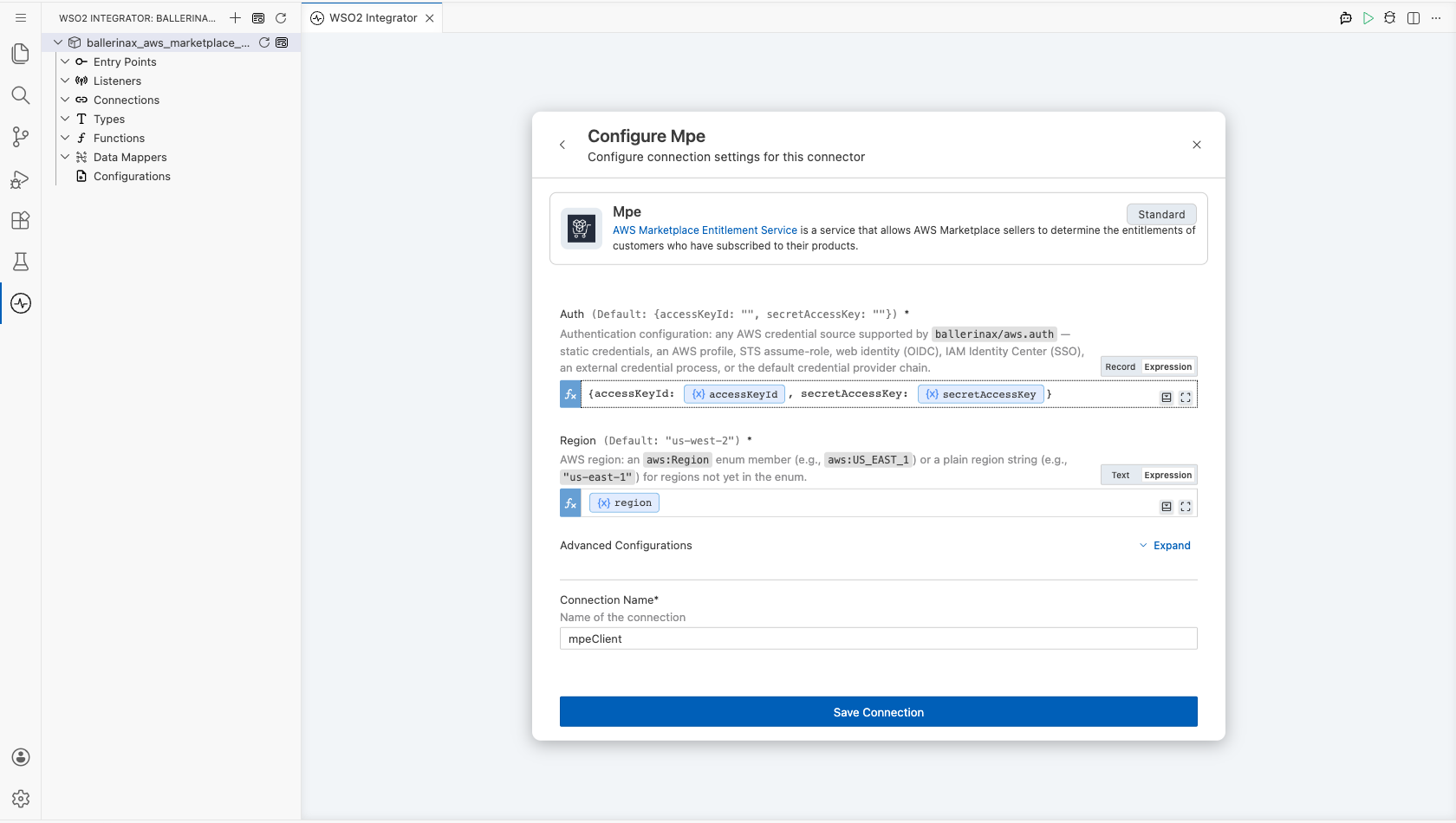This screenshot has height=823, width=1456.
Task: Click the accessKeyId variable chip
Action: coord(735,394)
